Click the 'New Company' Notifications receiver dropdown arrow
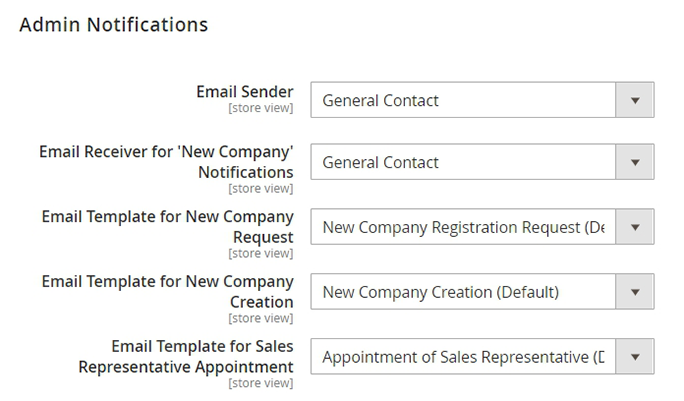The image size is (684, 401). coord(634,163)
